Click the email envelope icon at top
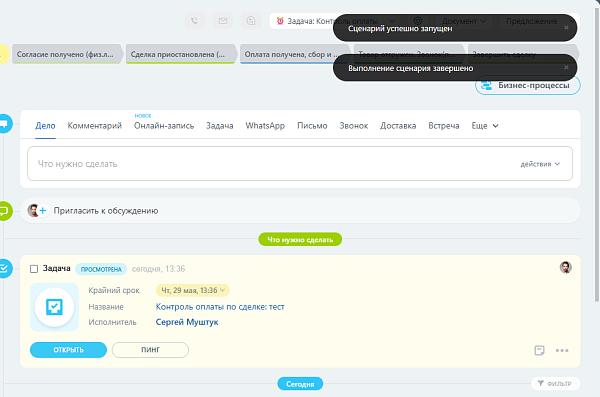 223,21
